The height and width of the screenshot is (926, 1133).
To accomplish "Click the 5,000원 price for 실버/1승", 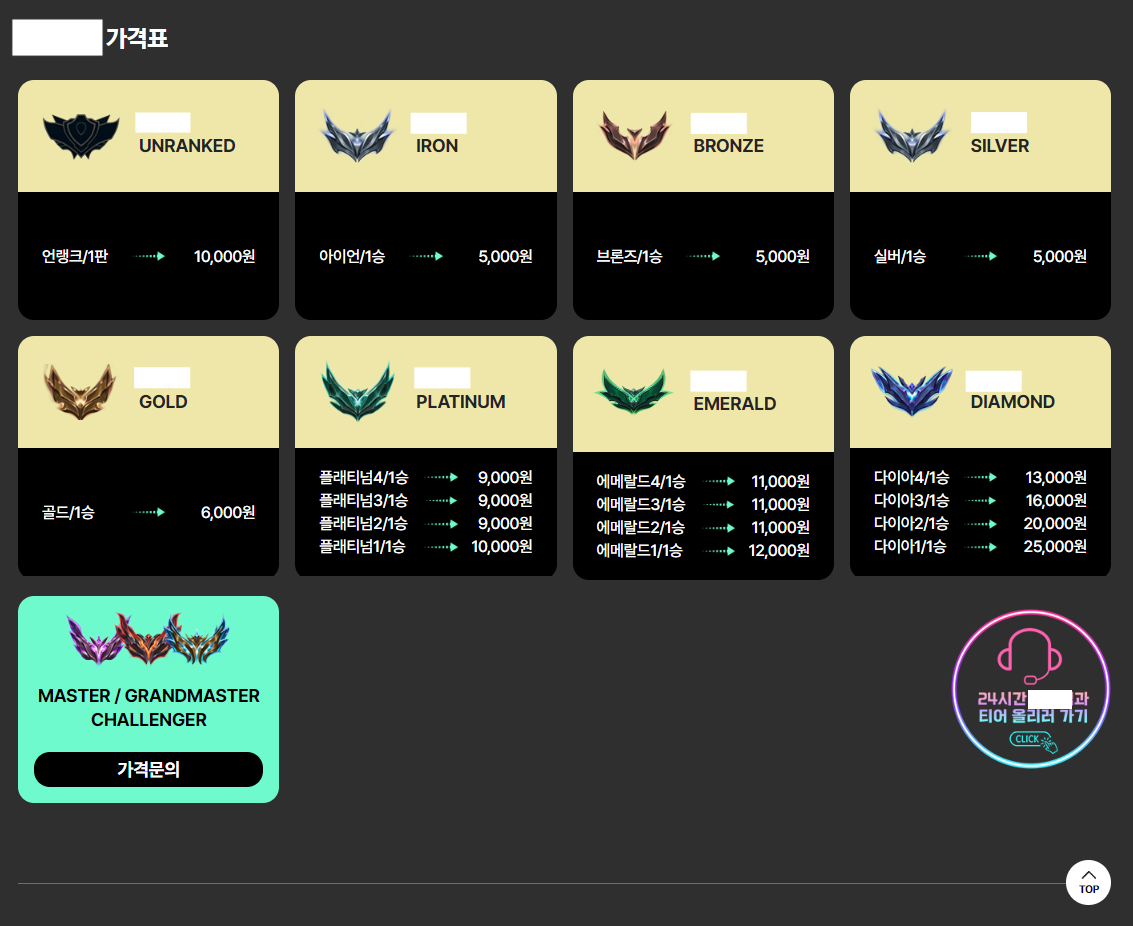I will coord(1059,256).
